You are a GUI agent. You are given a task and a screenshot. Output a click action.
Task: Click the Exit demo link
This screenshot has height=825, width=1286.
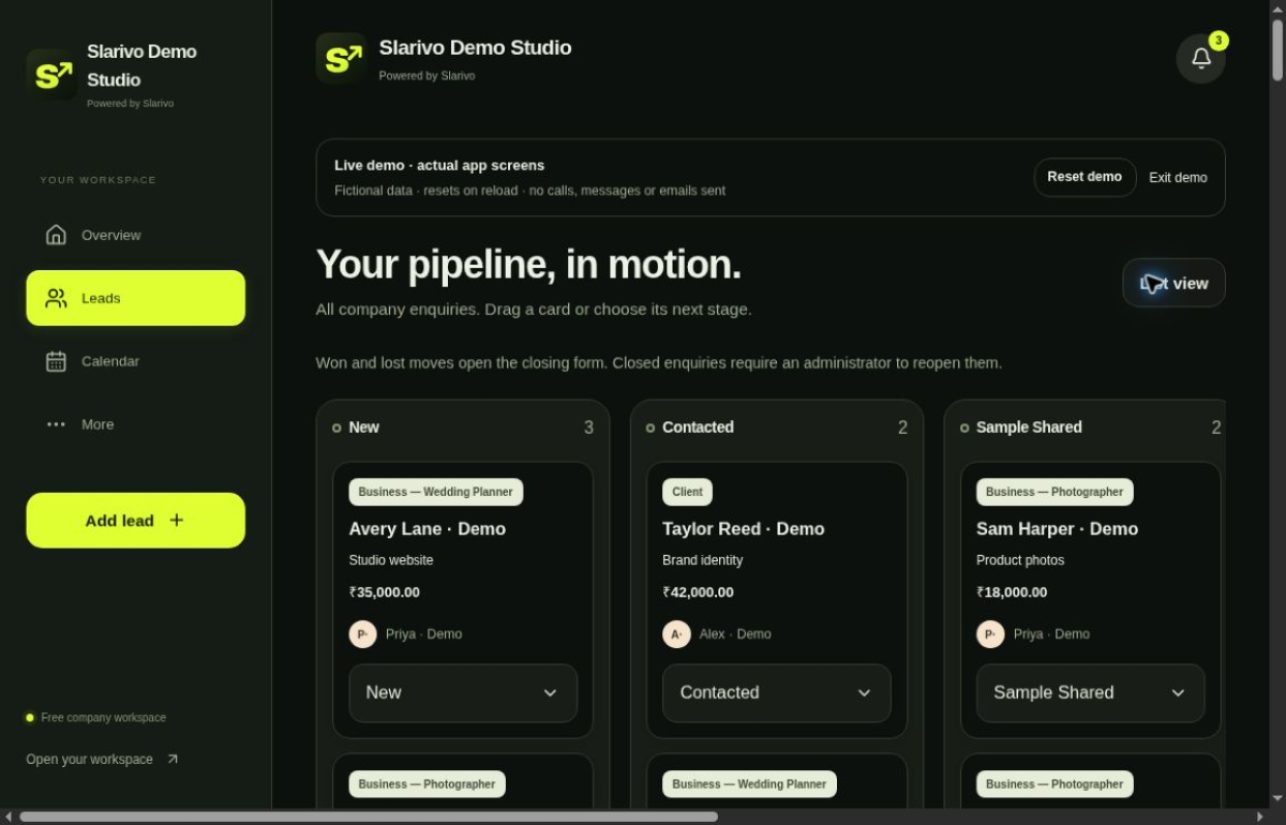(1178, 177)
